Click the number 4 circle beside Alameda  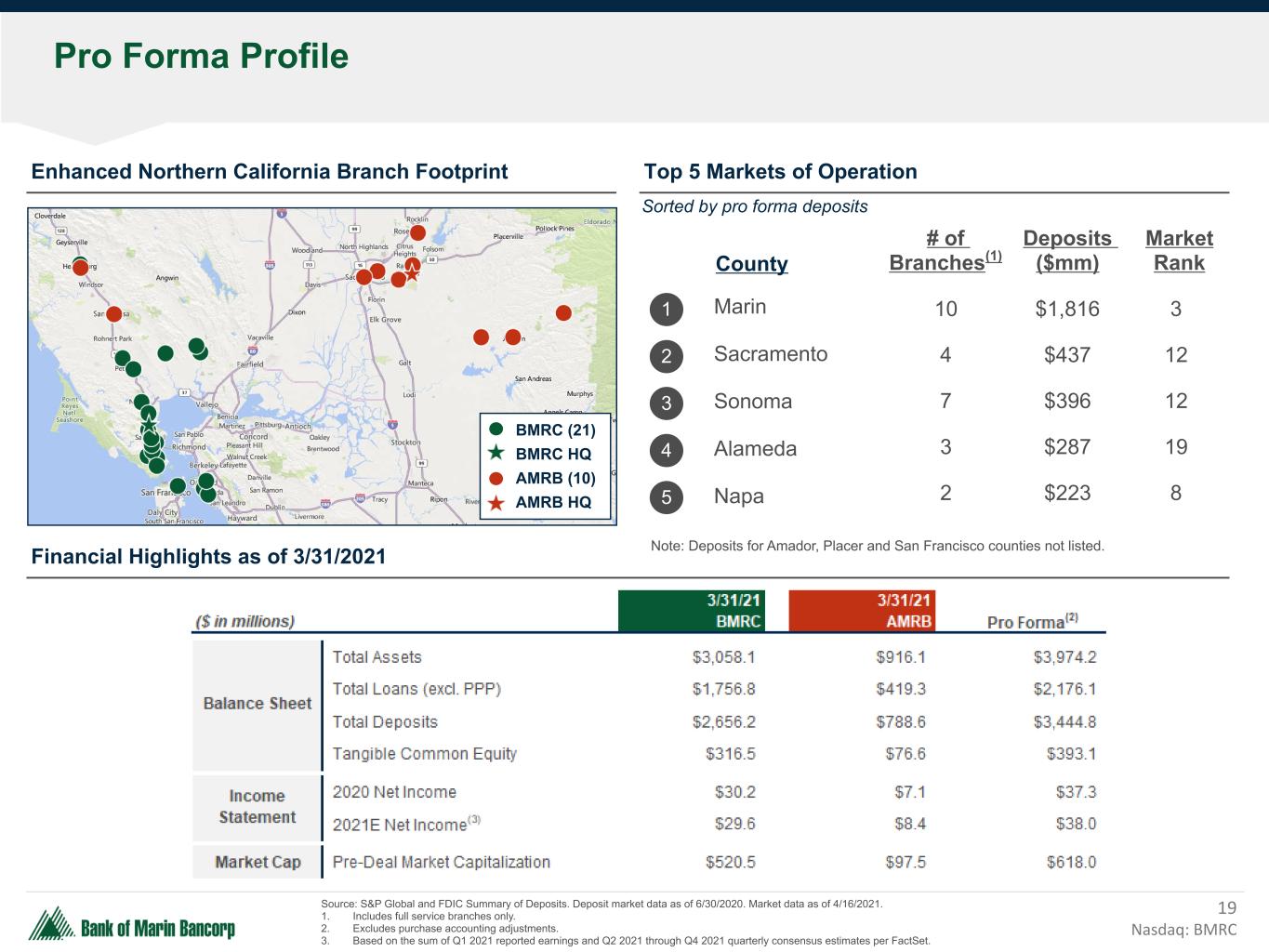pos(666,451)
